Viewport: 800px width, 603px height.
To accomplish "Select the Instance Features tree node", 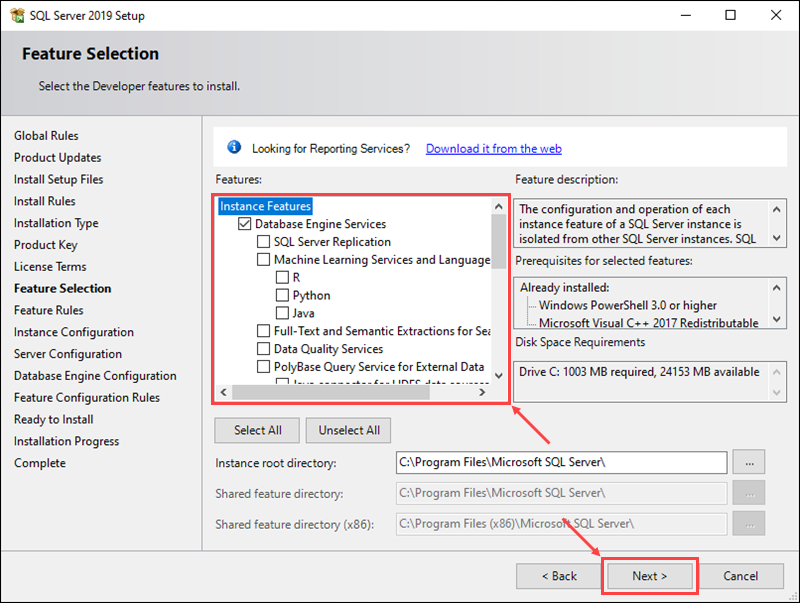I will [265, 206].
